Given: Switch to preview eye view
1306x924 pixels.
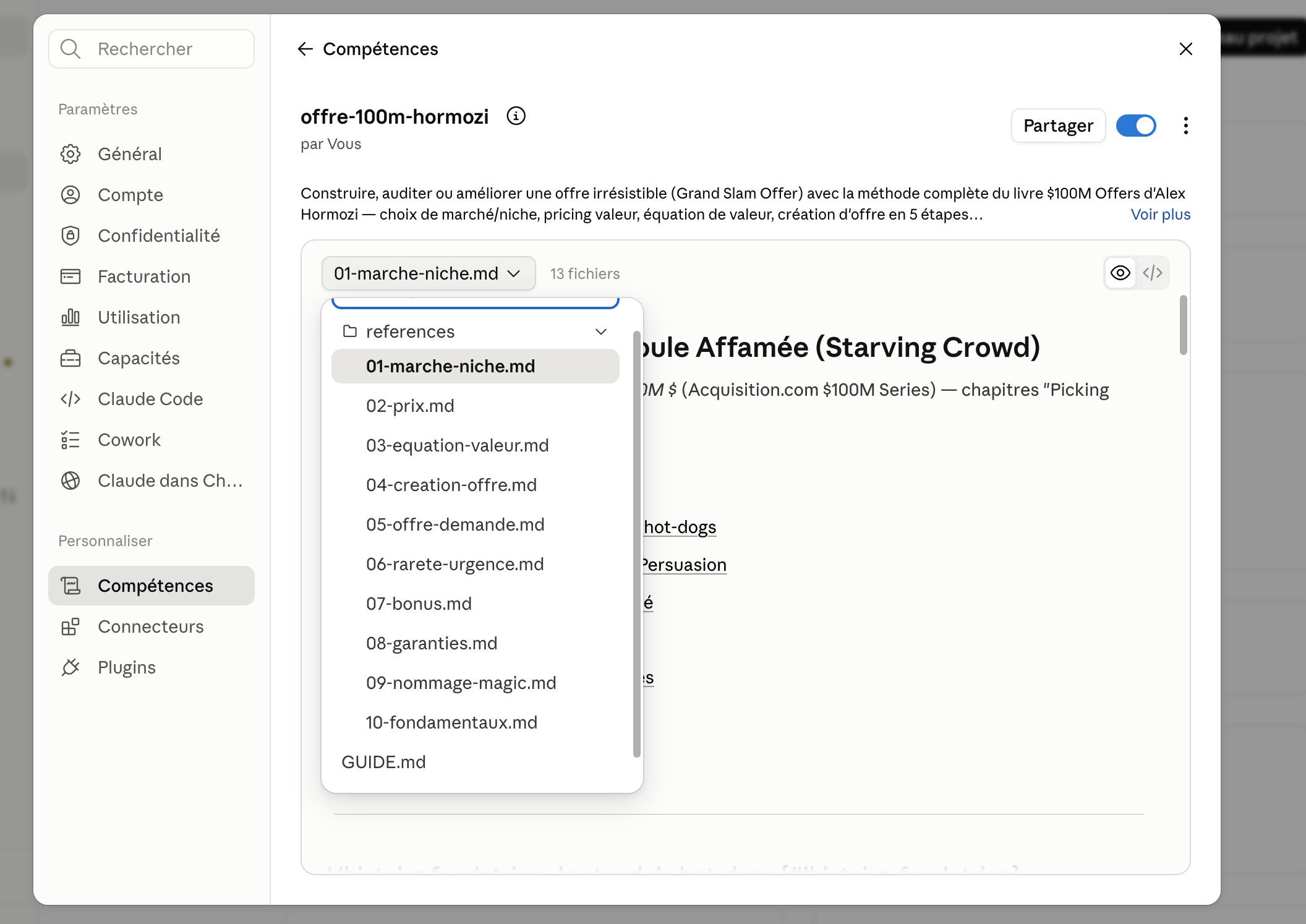Looking at the screenshot, I should click(1120, 273).
